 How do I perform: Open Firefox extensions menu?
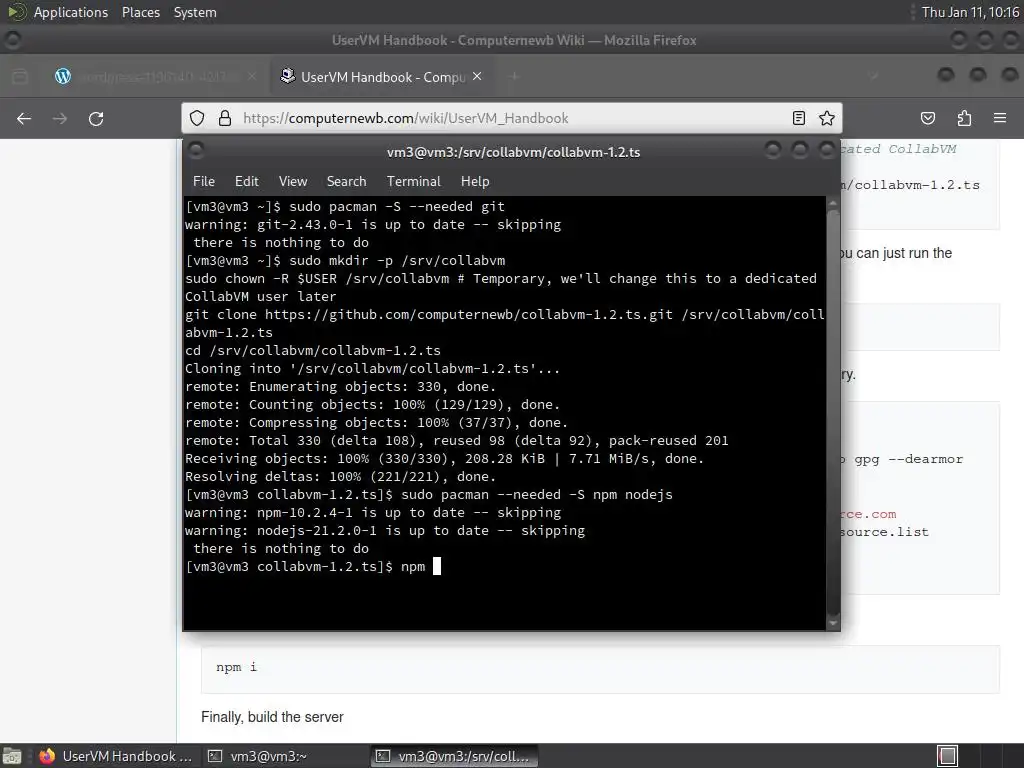coord(964,118)
